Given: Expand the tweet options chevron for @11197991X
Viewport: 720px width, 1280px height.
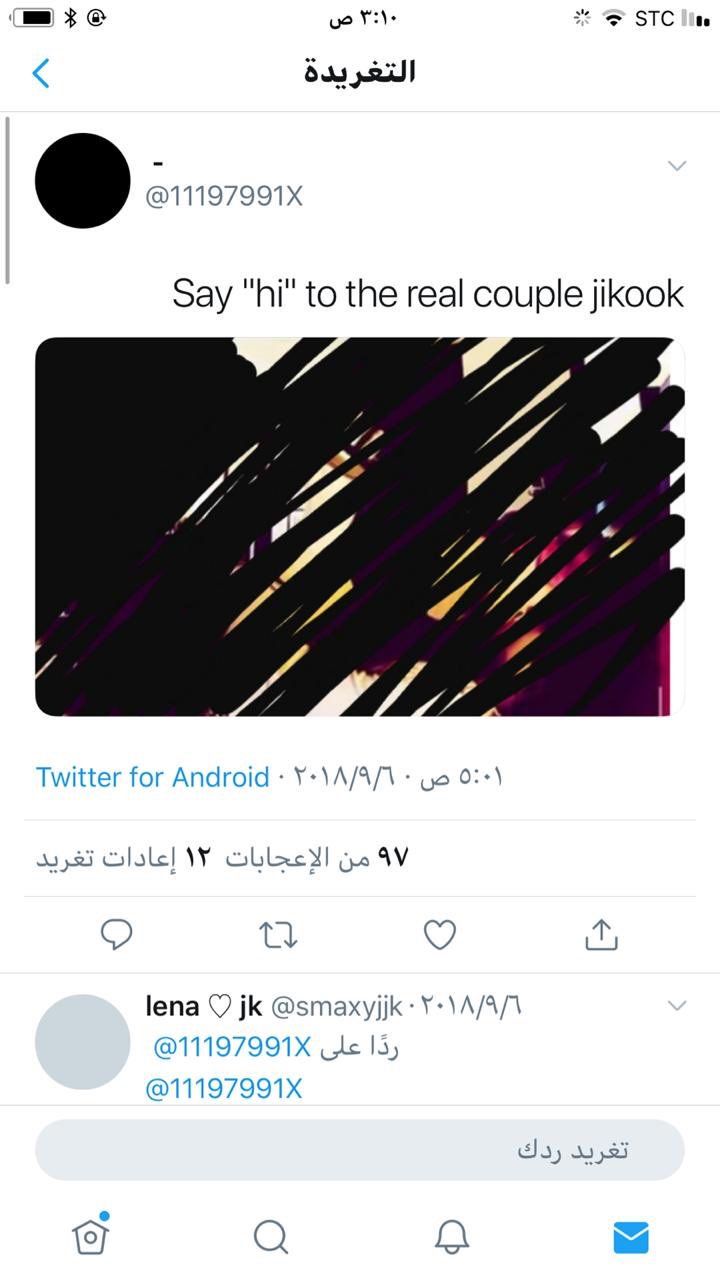Looking at the screenshot, I should click(x=677, y=166).
